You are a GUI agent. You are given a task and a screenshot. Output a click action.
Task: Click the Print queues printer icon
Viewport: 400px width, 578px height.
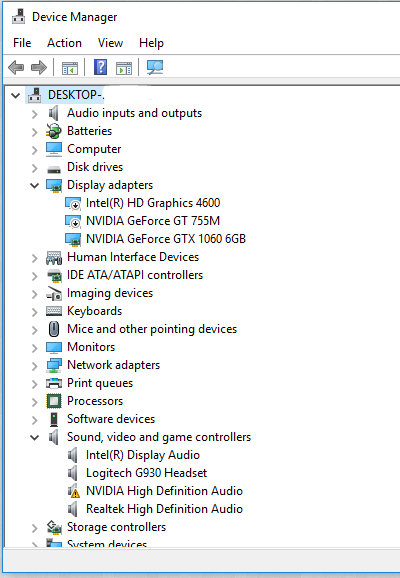click(54, 383)
